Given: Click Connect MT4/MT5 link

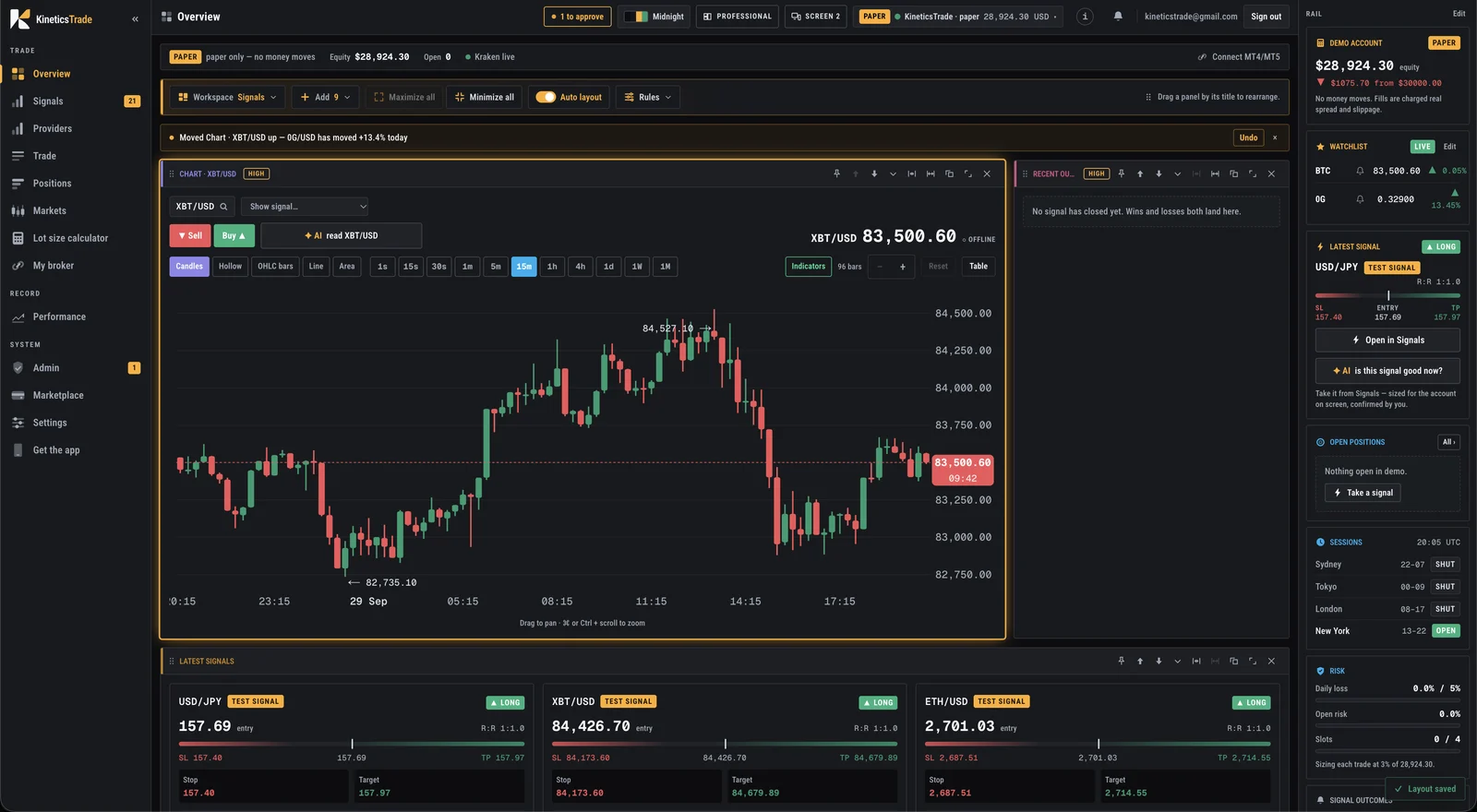Looking at the screenshot, I should click(x=1239, y=57).
